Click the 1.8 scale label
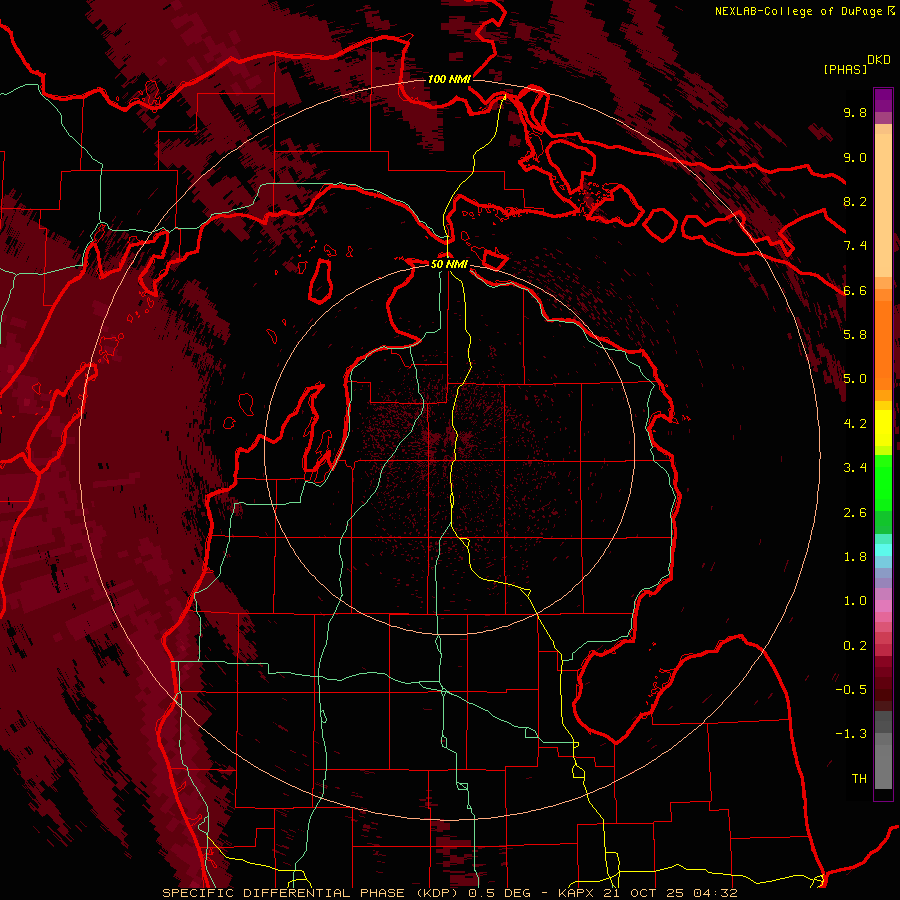The height and width of the screenshot is (900, 900). coord(855,557)
